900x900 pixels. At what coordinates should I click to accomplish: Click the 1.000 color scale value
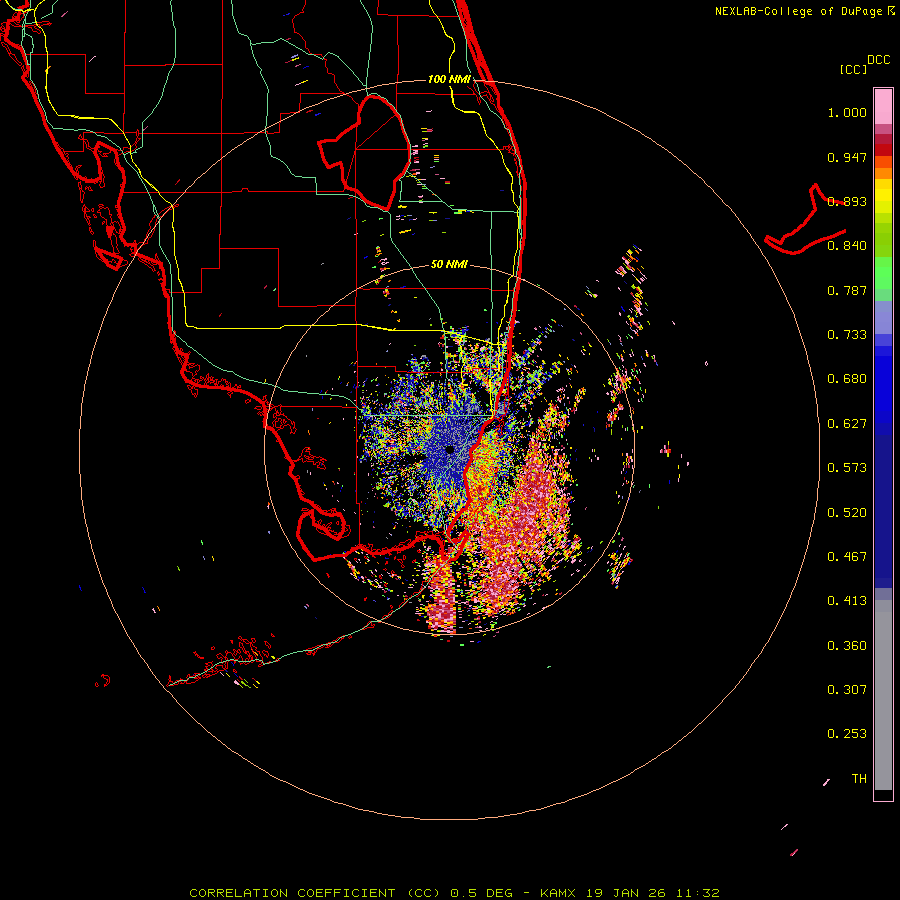[x=847, y=113]
